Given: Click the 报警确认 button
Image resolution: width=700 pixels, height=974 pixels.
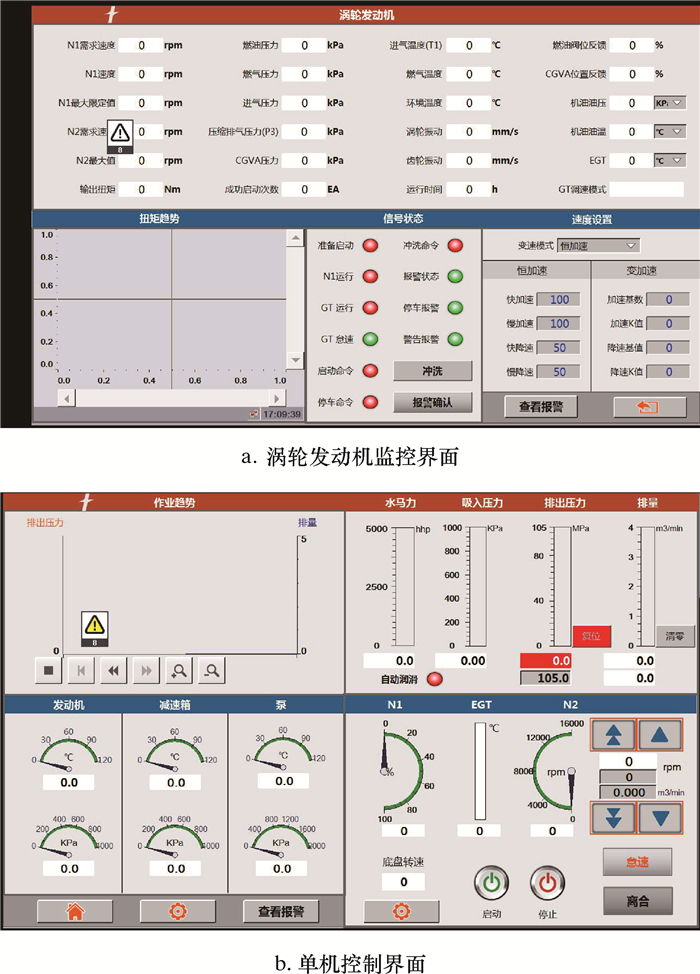Looking at the screenshot, I should [x=431, y=402].
